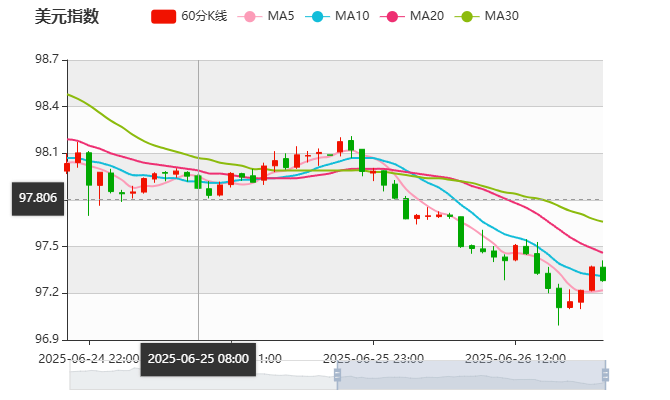
Task: Click the 2025-06-26 12:00 x-axis label
Action: [515, 359]
